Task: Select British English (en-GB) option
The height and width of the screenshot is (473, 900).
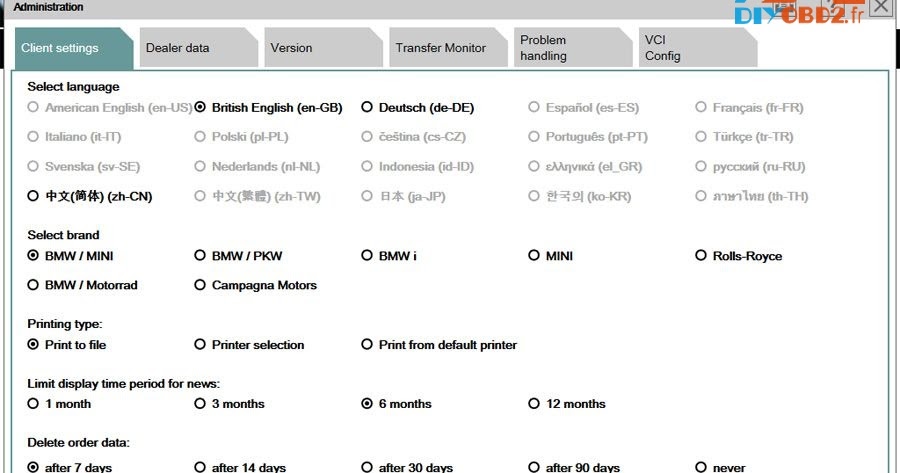Action: [268, 107]
